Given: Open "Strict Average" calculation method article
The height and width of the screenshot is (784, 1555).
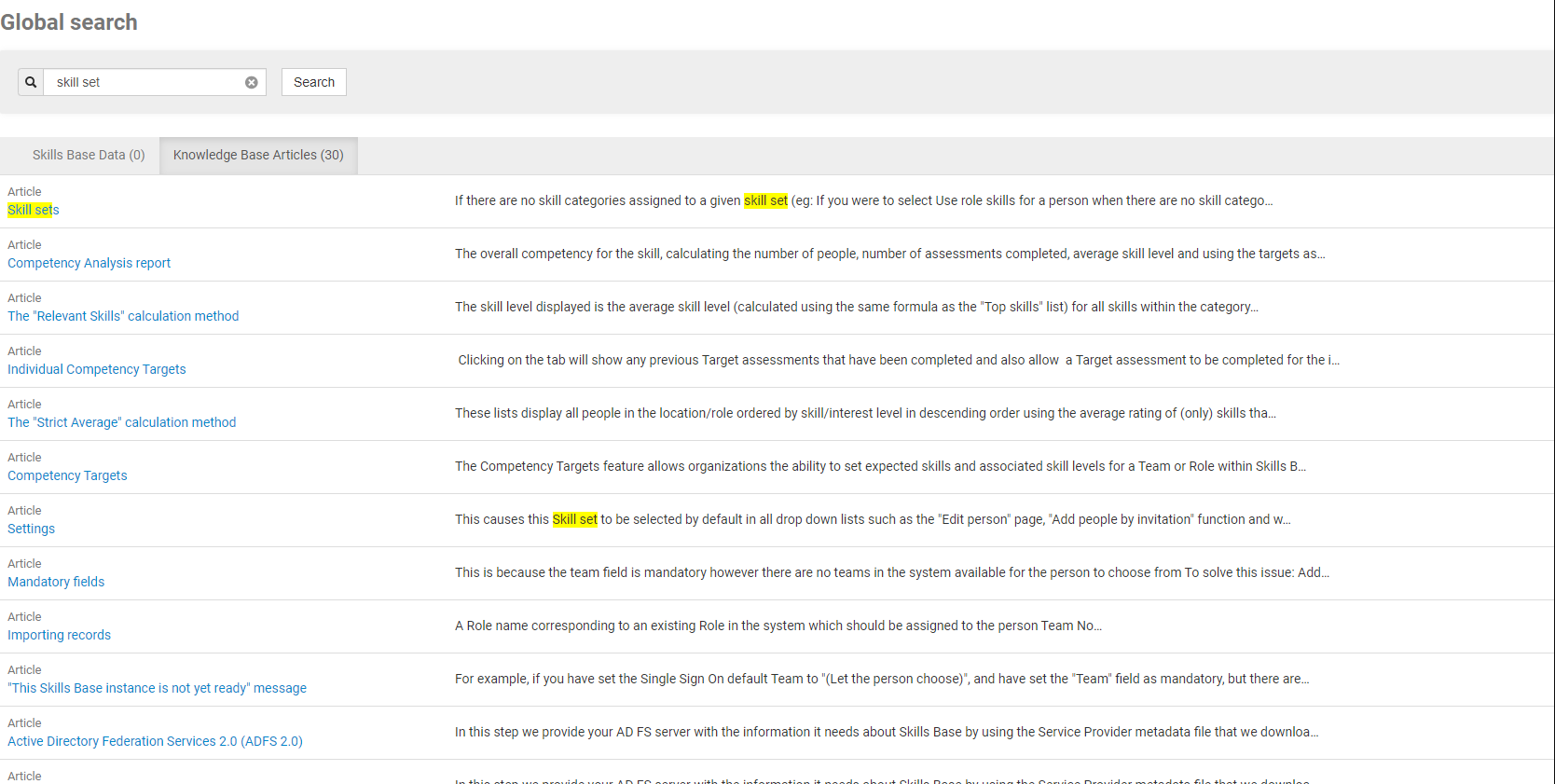Looking at the screenshot, I should click(122, 422).
